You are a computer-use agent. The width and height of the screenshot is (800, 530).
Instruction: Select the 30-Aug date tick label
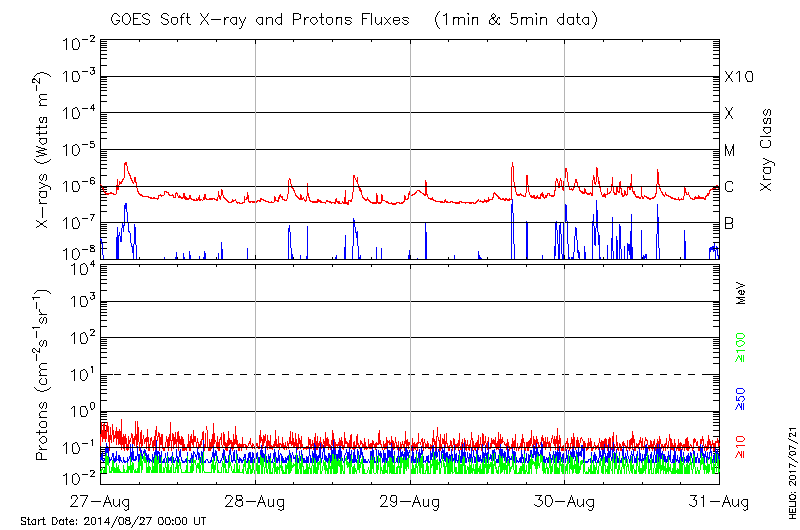point(564,502)
